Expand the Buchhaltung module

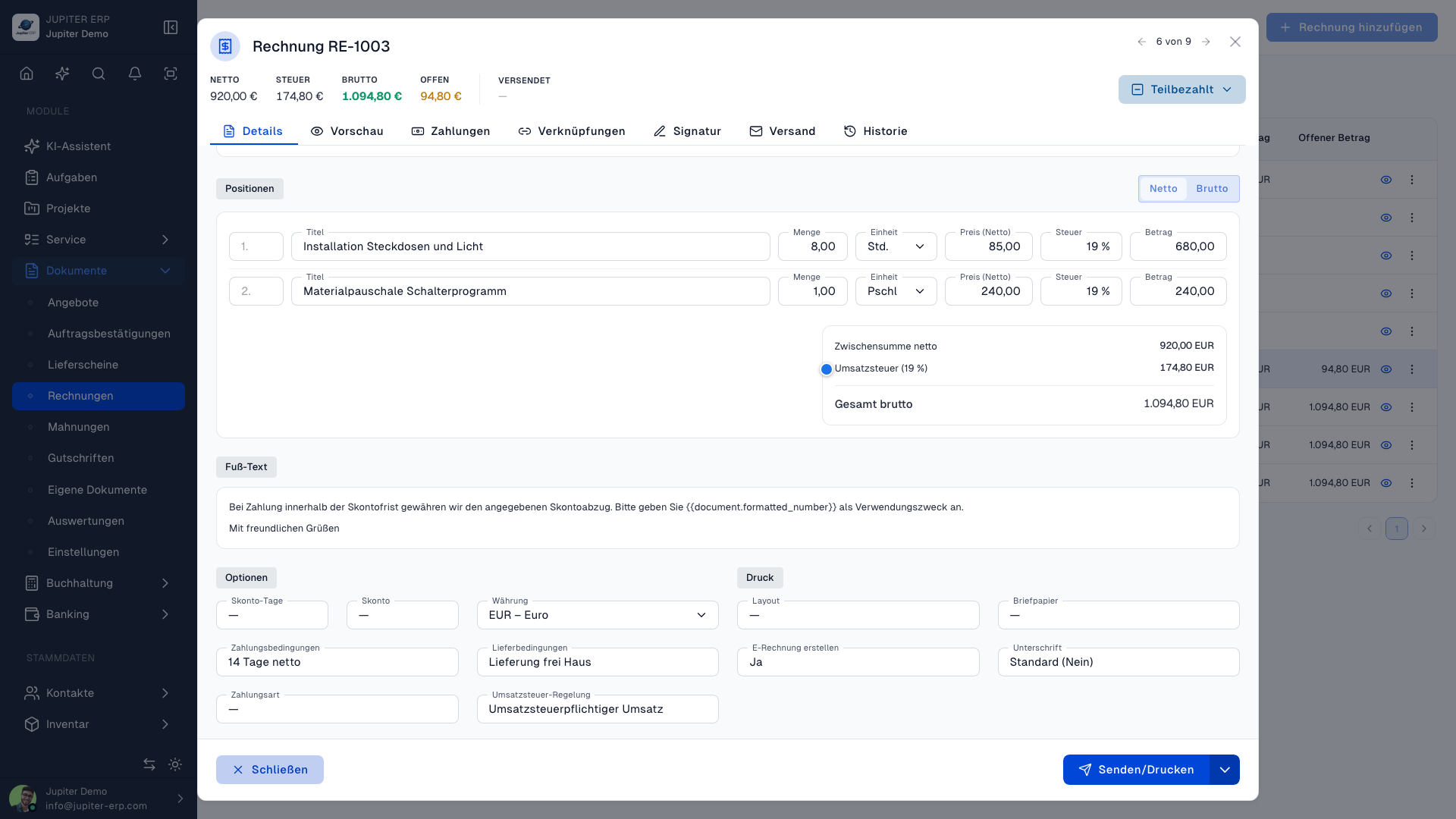point(99,583)
